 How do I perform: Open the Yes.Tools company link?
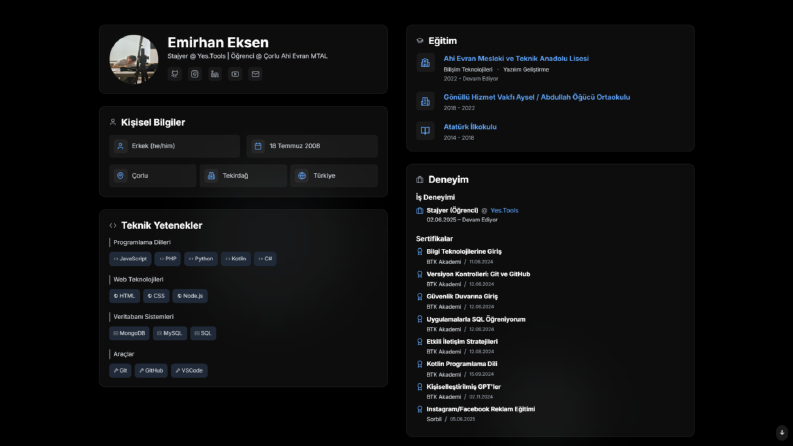point(504,210)
